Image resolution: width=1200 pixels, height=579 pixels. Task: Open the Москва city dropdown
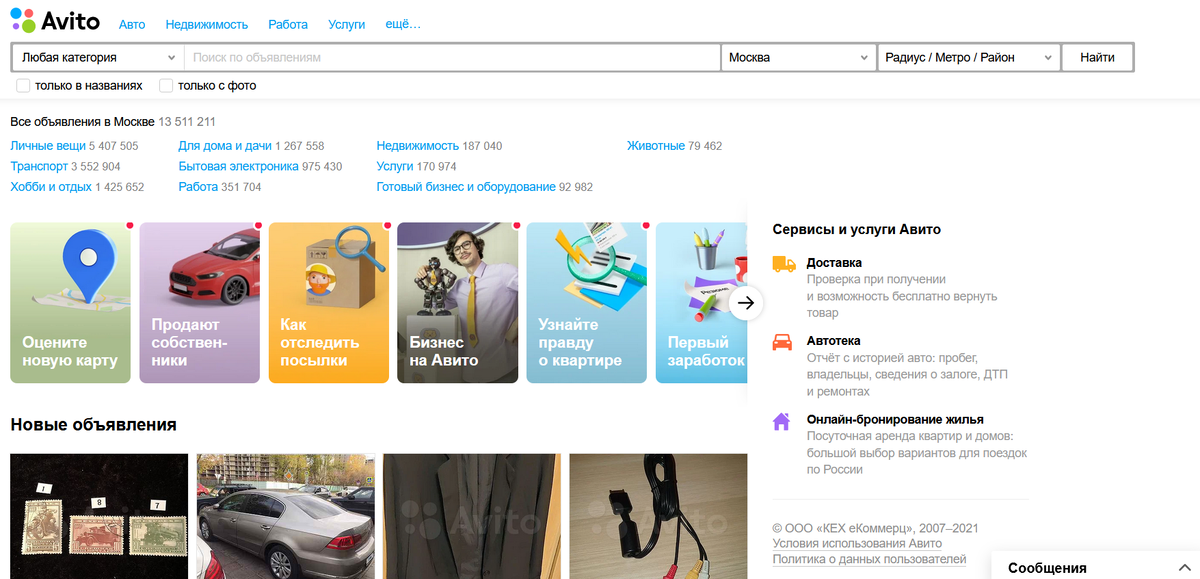(x=798, y=58)
